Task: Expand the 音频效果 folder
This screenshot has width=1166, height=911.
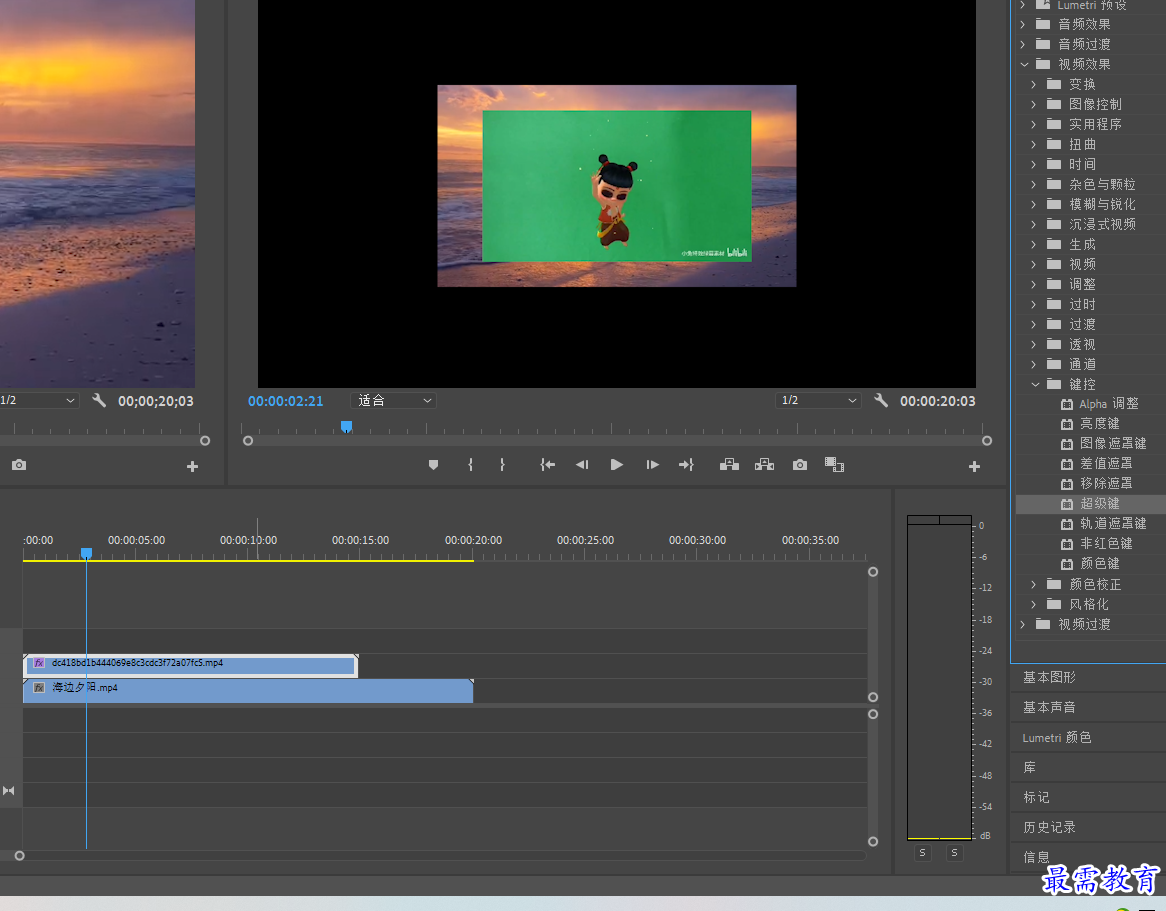Action: [x=1023, y=25]
